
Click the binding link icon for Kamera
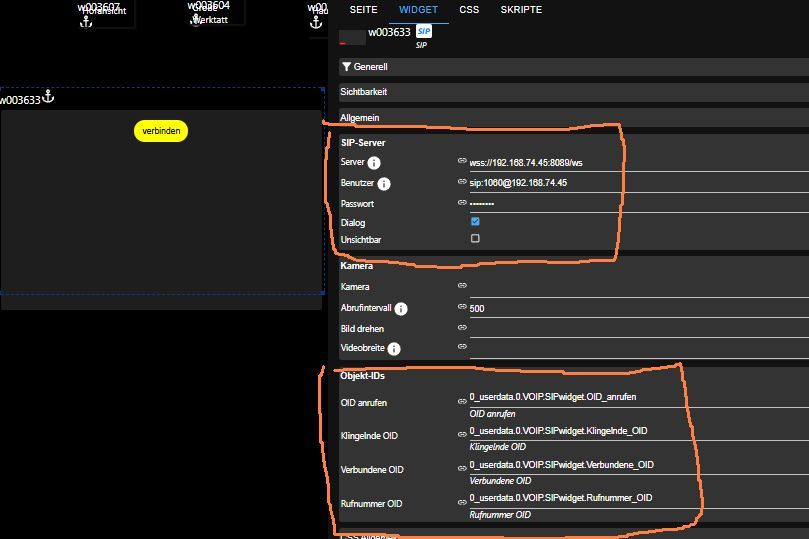tap(462, 285)
